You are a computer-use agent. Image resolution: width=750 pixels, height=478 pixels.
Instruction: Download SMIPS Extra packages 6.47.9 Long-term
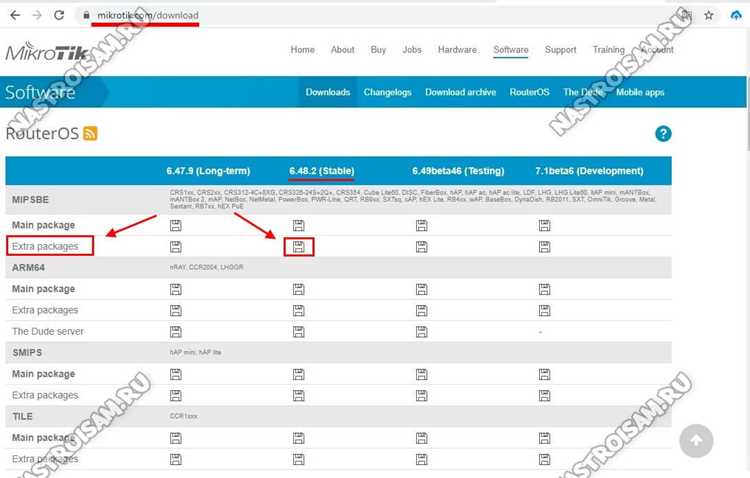pyautogui.click(x=176, y=396)
